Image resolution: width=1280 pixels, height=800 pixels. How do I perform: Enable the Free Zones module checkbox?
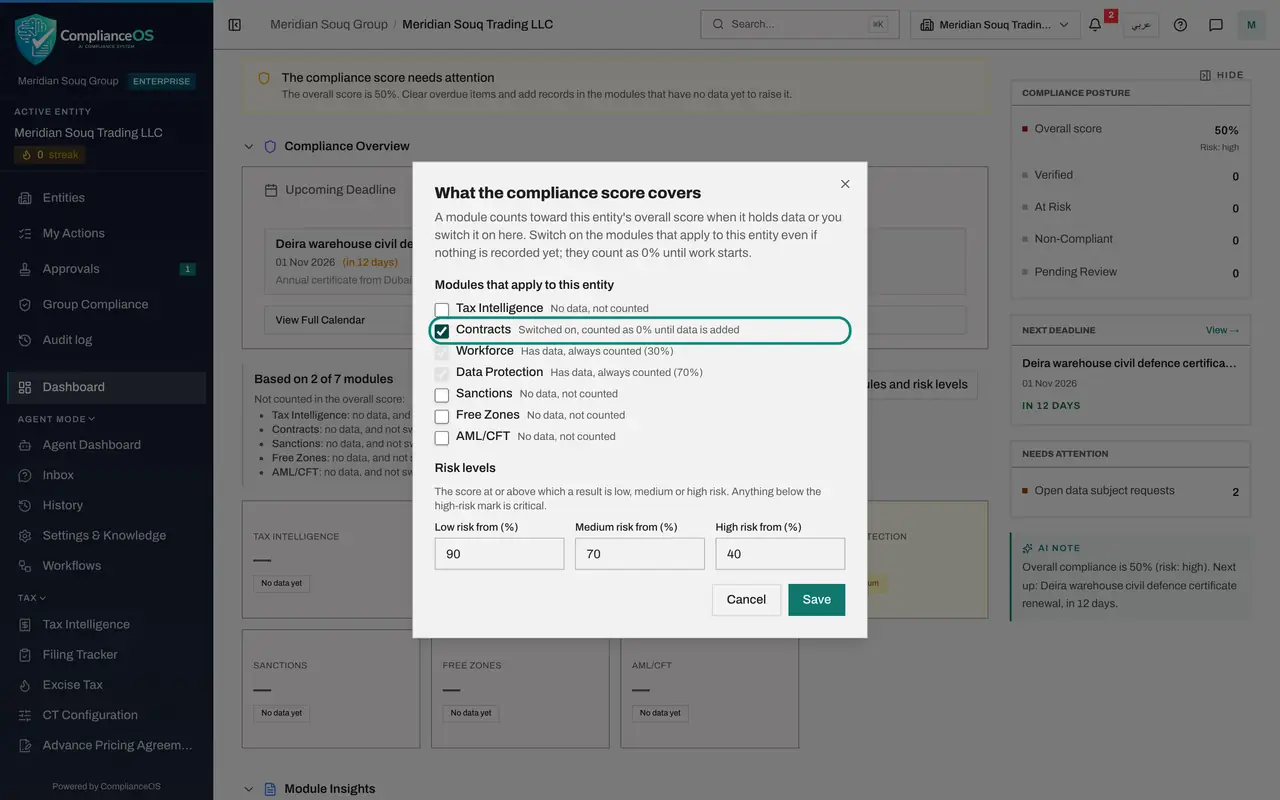pos(442,416)
